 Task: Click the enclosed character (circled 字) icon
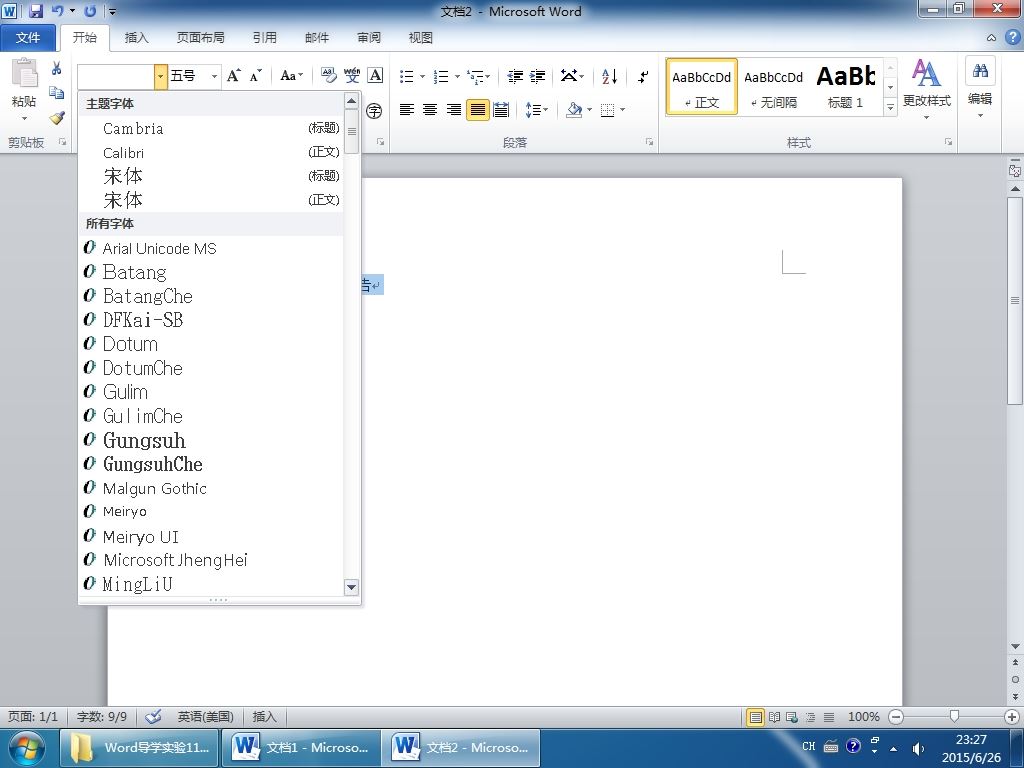[374, 110]
